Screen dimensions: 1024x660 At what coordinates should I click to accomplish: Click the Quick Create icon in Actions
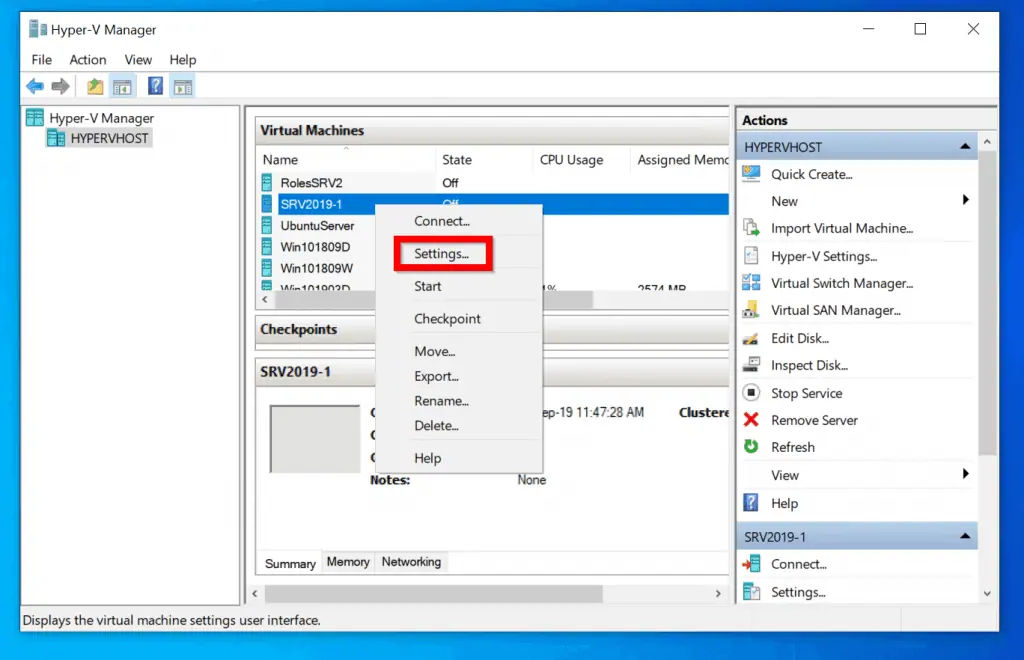click(752, 174)
